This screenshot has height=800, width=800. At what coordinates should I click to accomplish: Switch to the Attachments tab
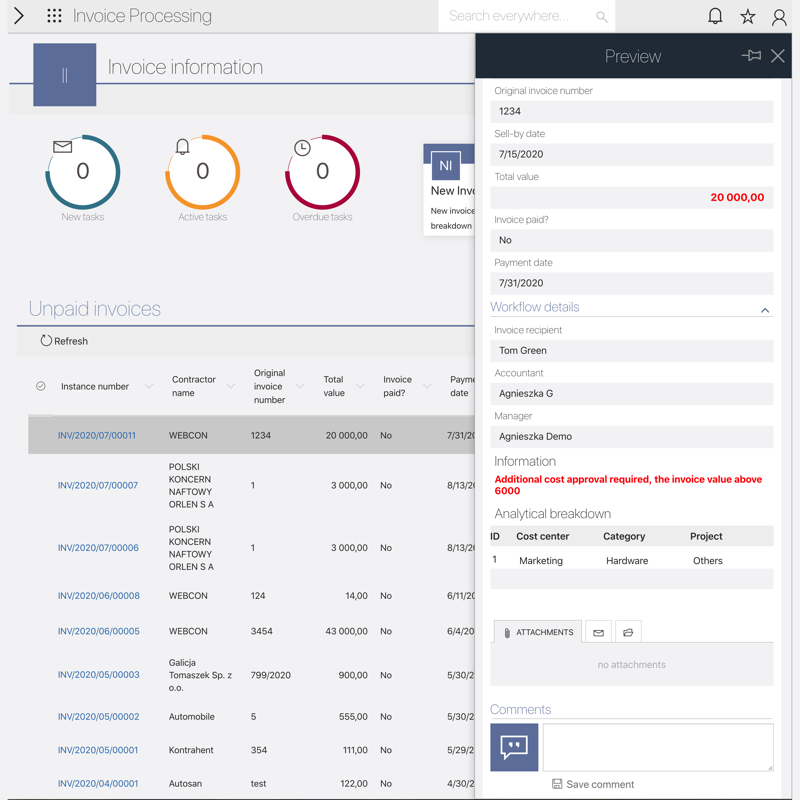point(538,632)
